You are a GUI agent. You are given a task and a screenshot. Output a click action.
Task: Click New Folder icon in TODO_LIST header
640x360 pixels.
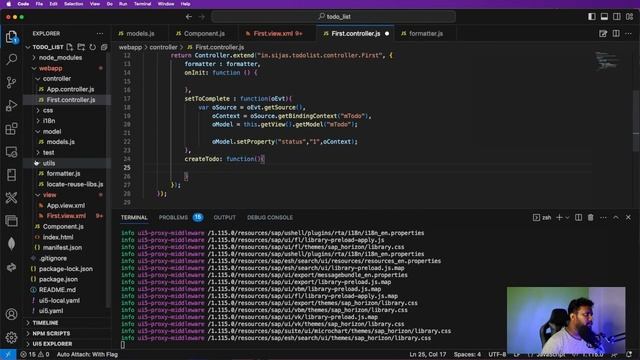coord(81,47)
